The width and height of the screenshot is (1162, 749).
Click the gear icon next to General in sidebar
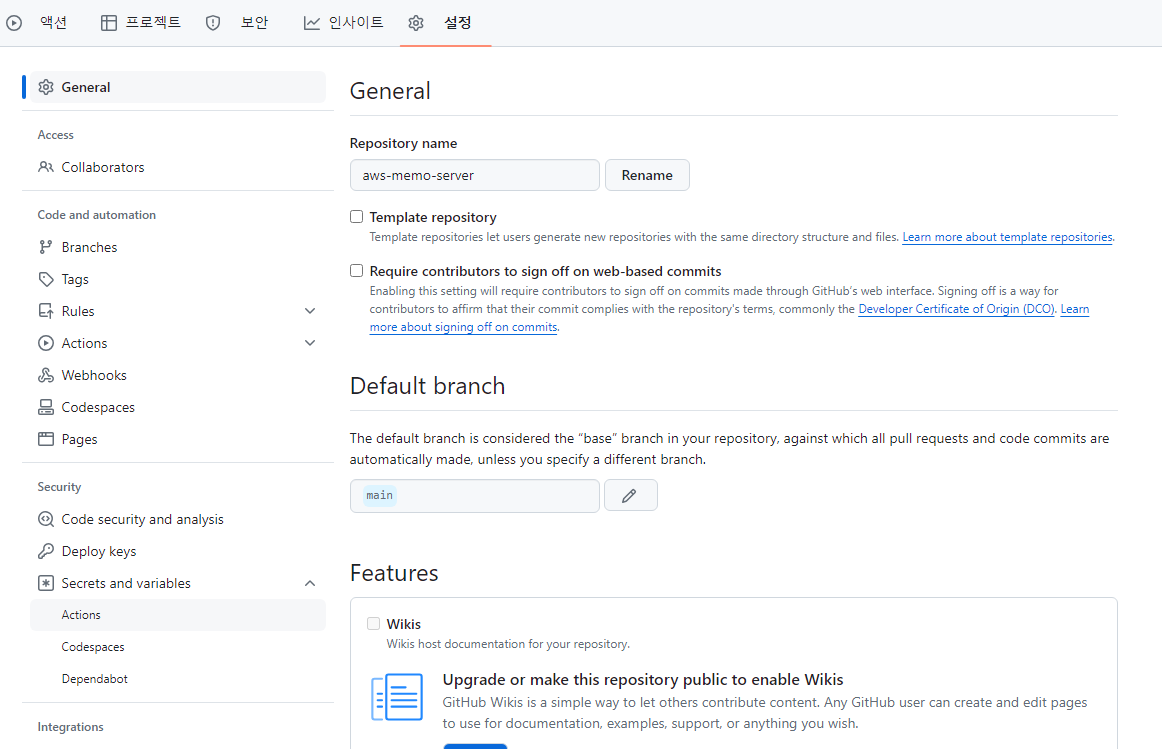[46, 87]
